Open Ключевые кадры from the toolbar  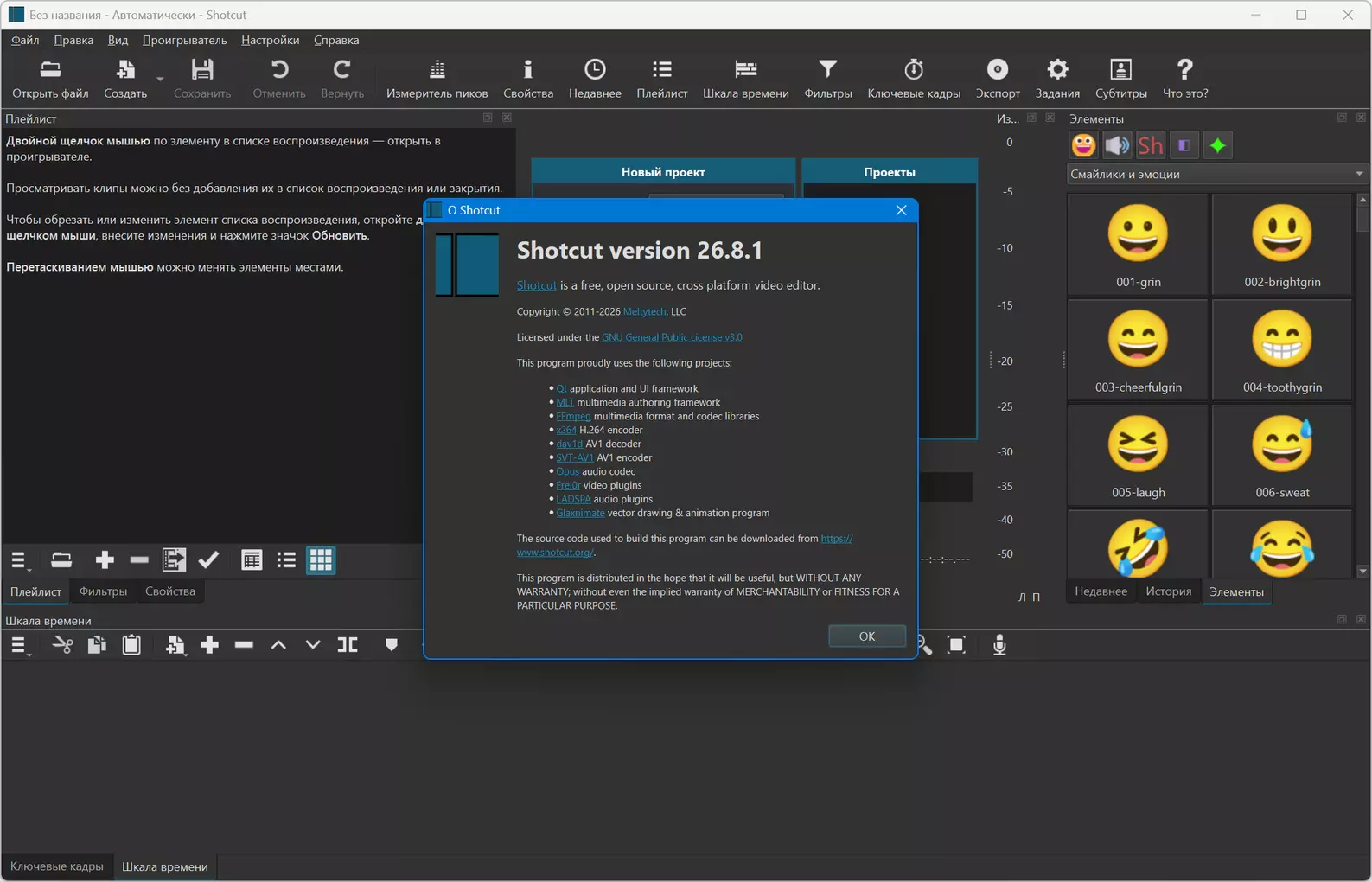point(914,78)
